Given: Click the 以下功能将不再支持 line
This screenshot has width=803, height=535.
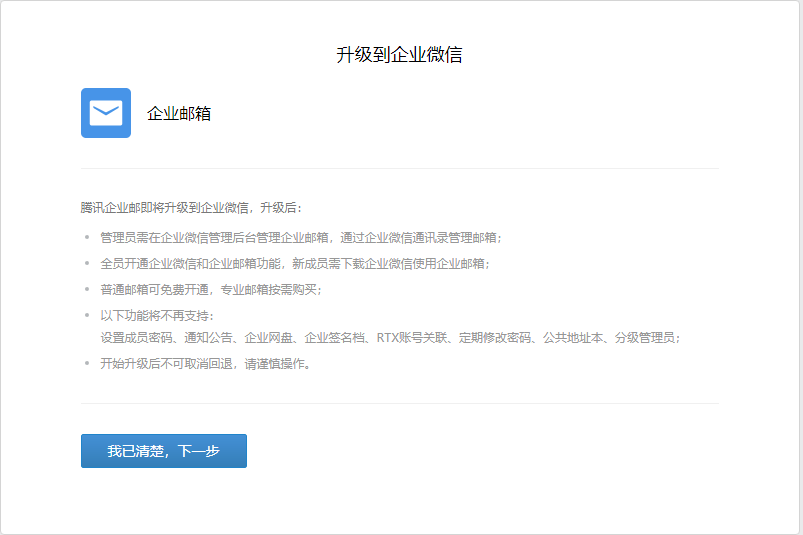Looking at the screenshot, I should (157, 316).
